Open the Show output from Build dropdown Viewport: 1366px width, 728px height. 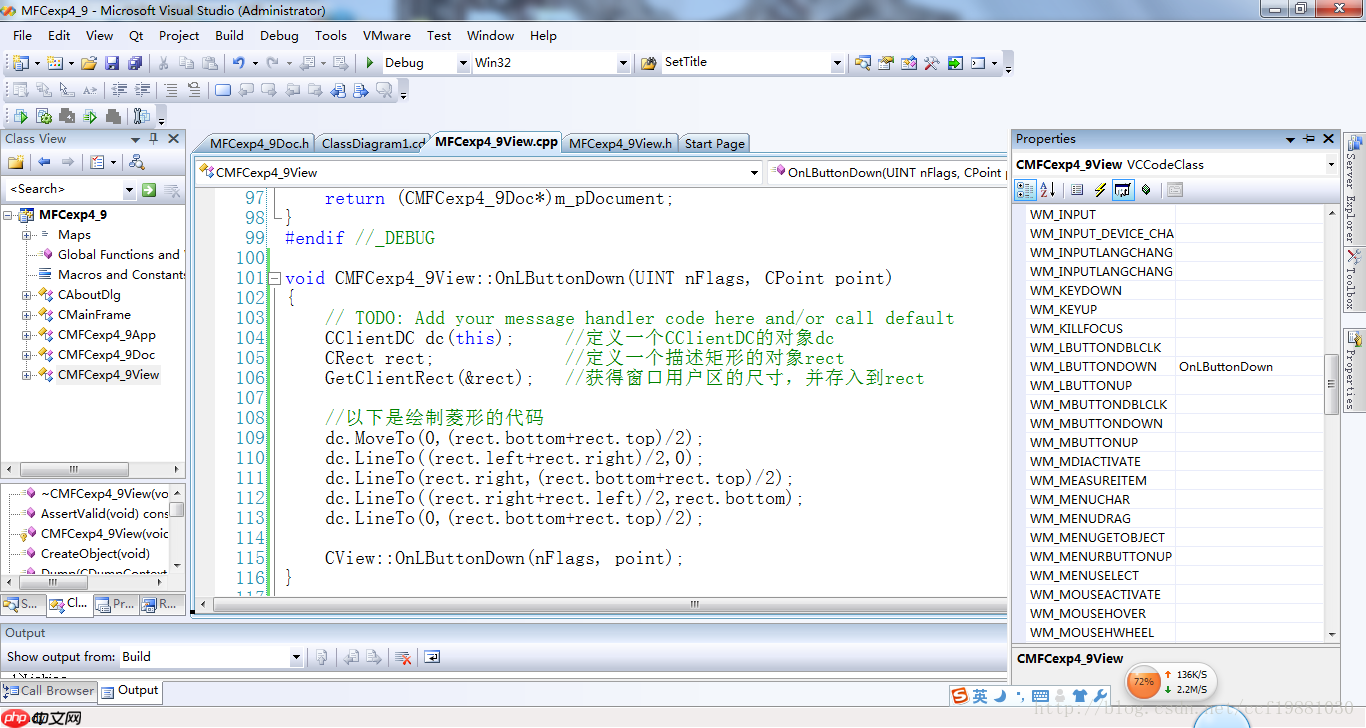296,657
